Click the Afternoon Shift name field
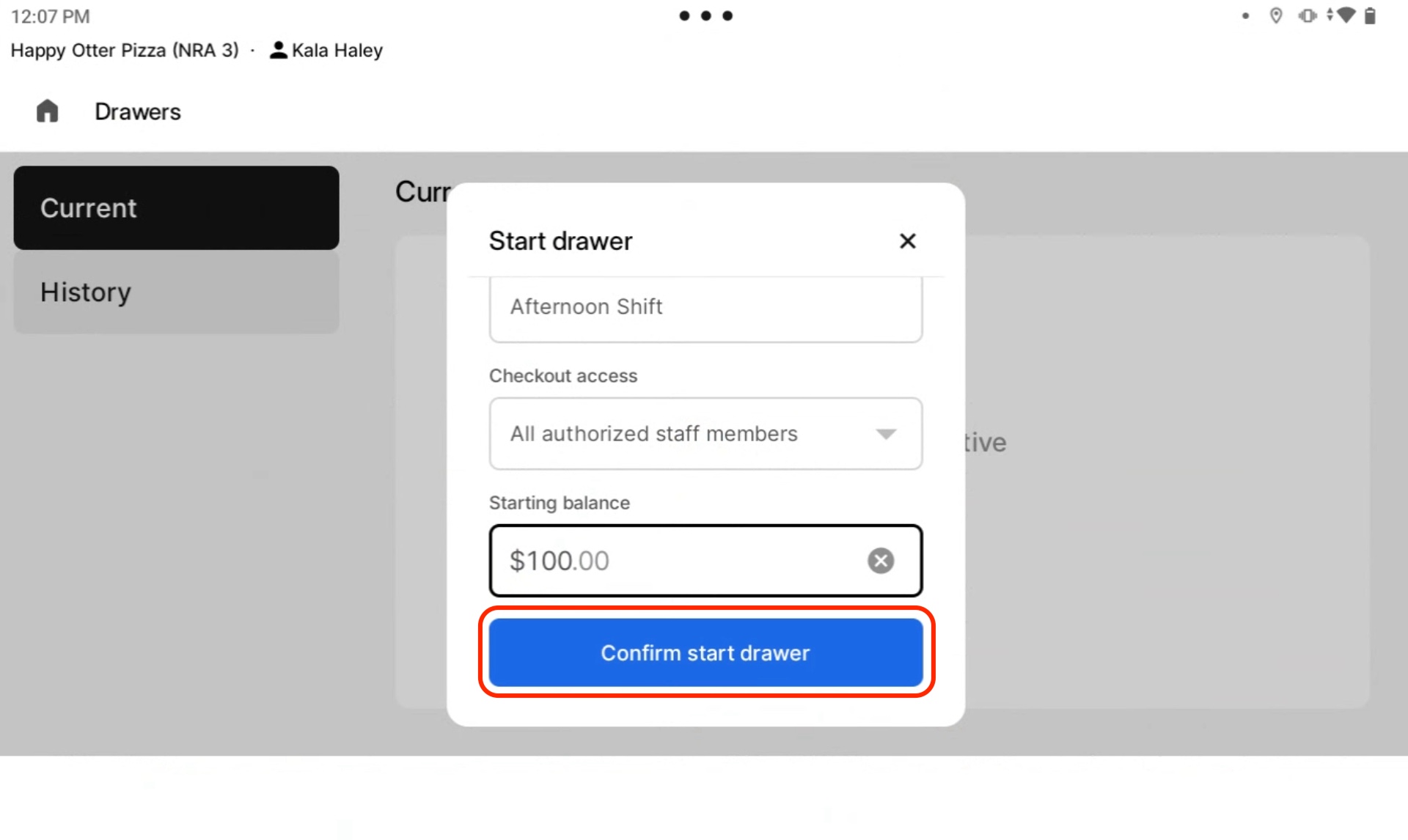The width and height of the screenshot is (1408, 840). [705, 308]
